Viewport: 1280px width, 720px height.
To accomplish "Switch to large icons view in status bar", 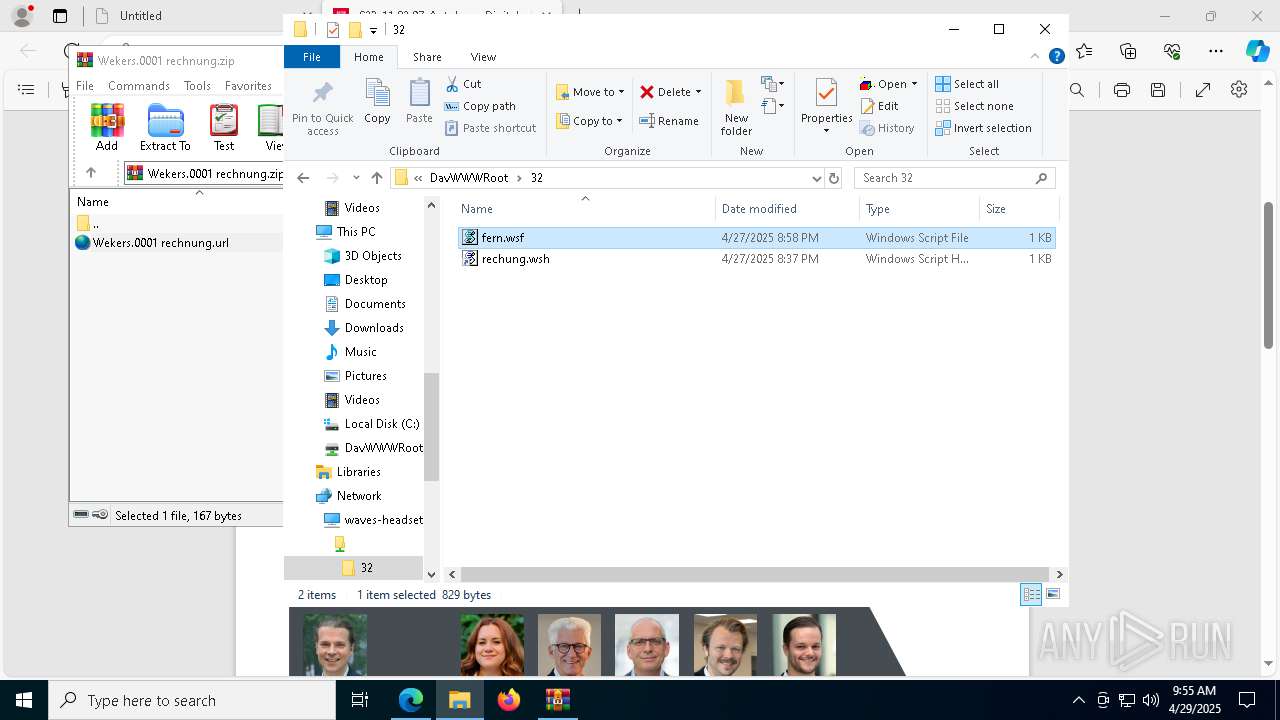I will pyautogui.click(x=1052, y=594).
